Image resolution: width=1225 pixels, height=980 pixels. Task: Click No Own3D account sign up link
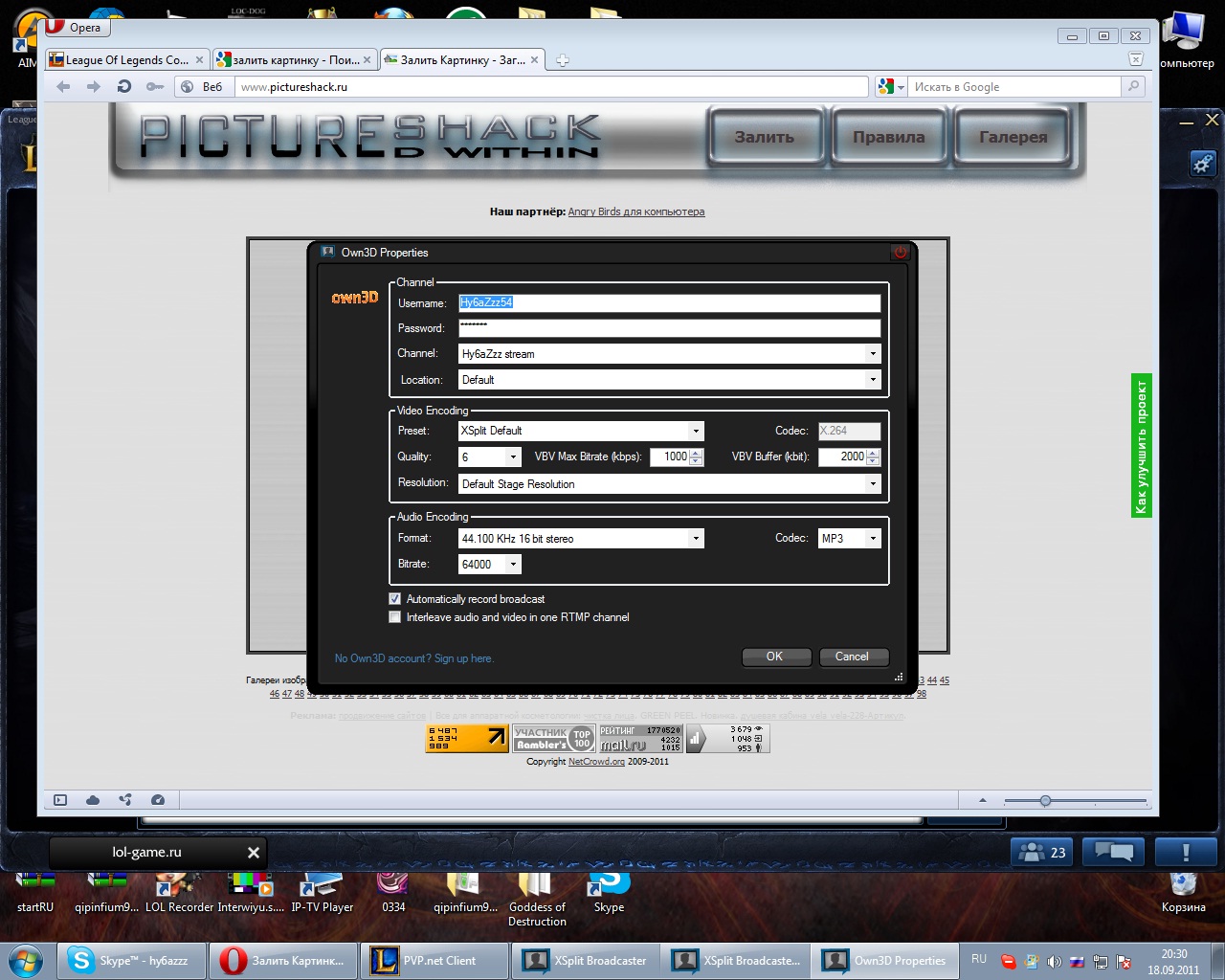(x=413, y=658)
